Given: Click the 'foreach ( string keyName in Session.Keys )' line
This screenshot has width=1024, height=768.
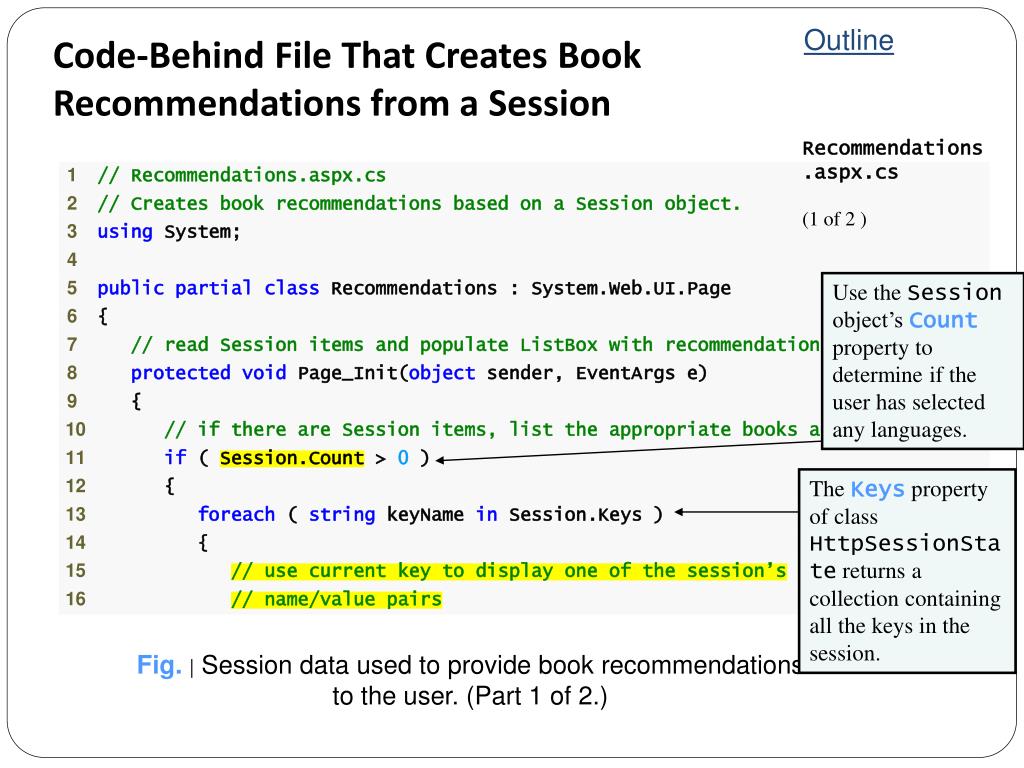Looking at the screenshot, I should [x=430, y=515].
